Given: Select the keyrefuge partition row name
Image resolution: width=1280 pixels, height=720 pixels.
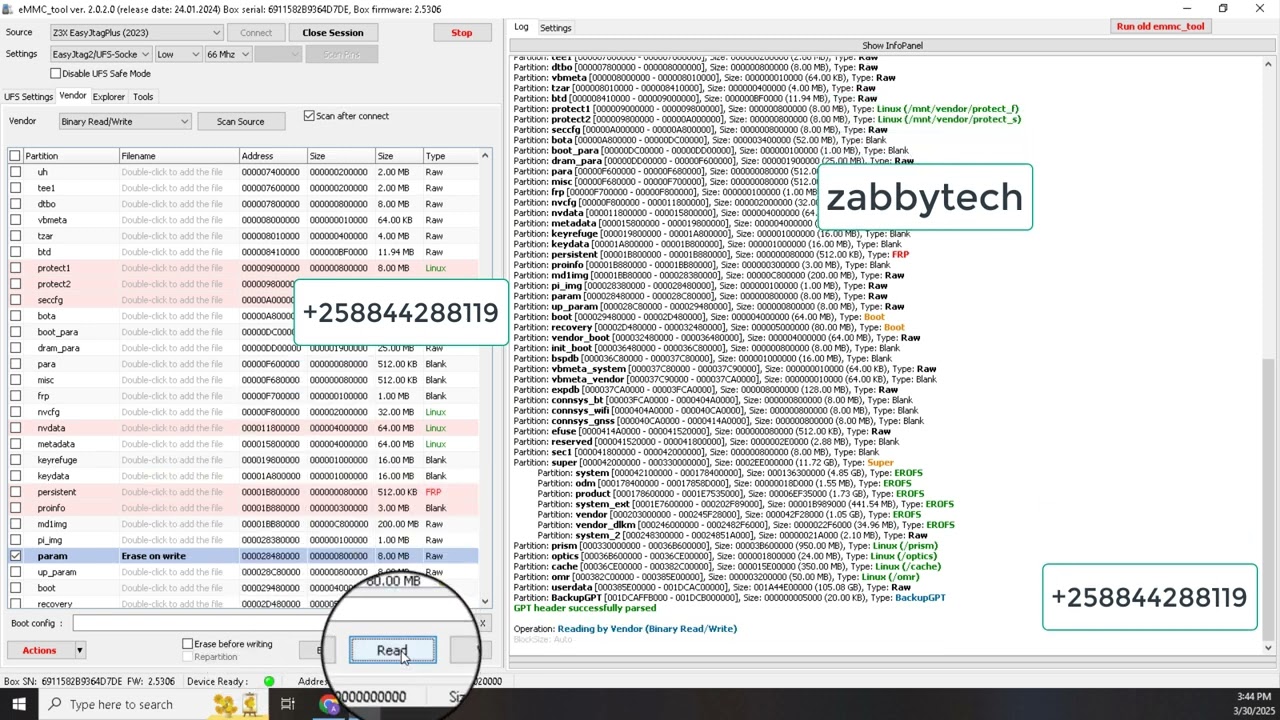Looking at the screenshot, I should click(x=57, y=460).
